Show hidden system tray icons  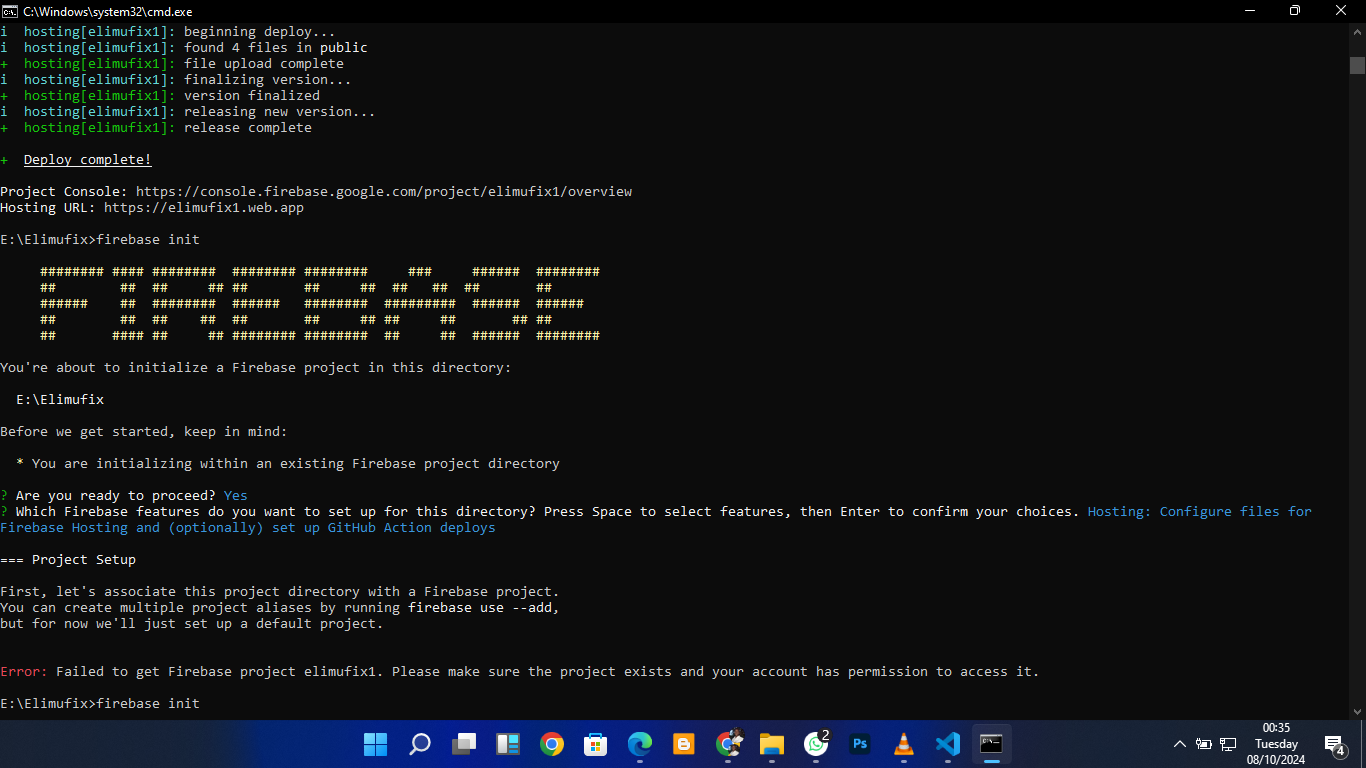coord(1180,744)
